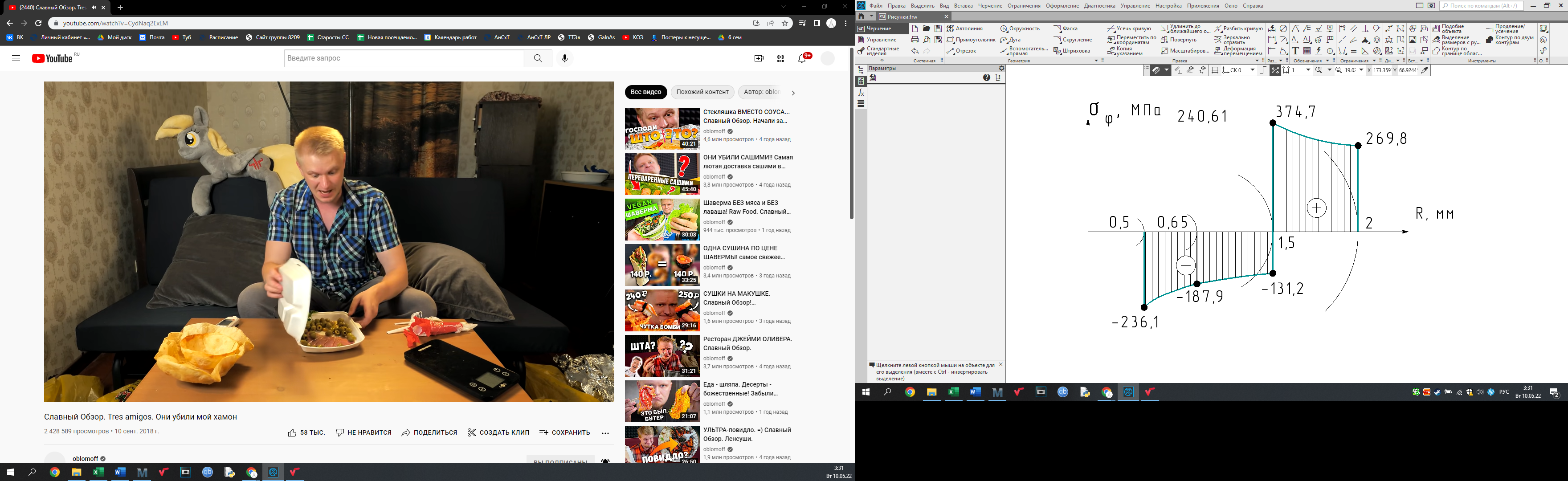Click the YouTube page vertical scrollbar
1568x481 pixels.
click(851, 133)
